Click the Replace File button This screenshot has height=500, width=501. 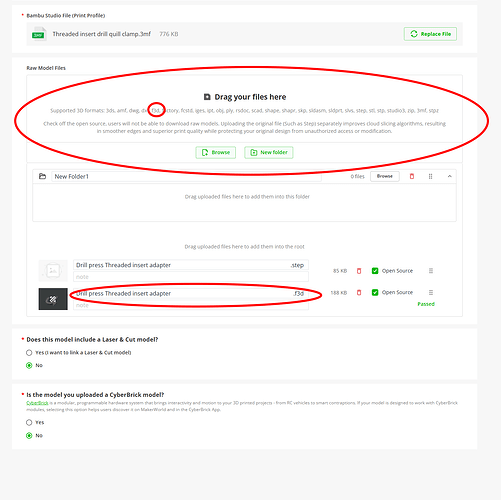click(430, 34)
